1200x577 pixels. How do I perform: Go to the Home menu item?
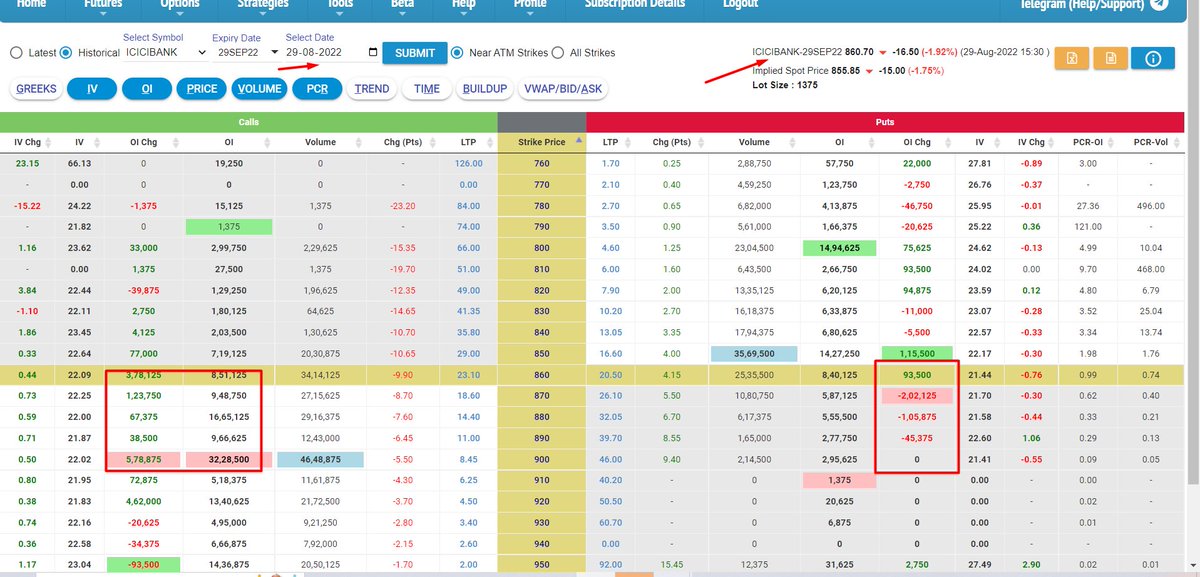[x=31, y=4]
